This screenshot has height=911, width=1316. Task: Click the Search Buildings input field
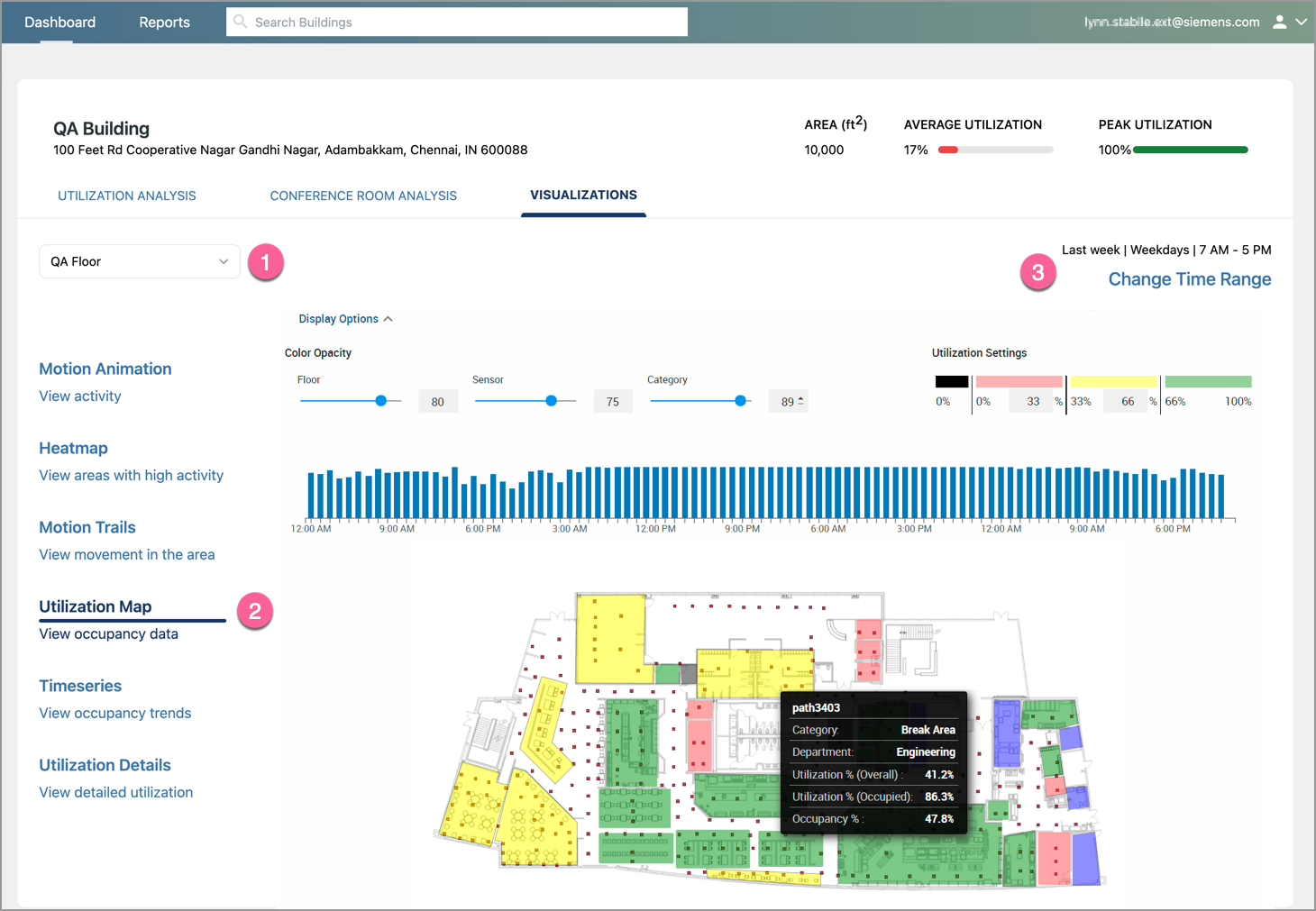pyautogui.click(x=456, y=22)
